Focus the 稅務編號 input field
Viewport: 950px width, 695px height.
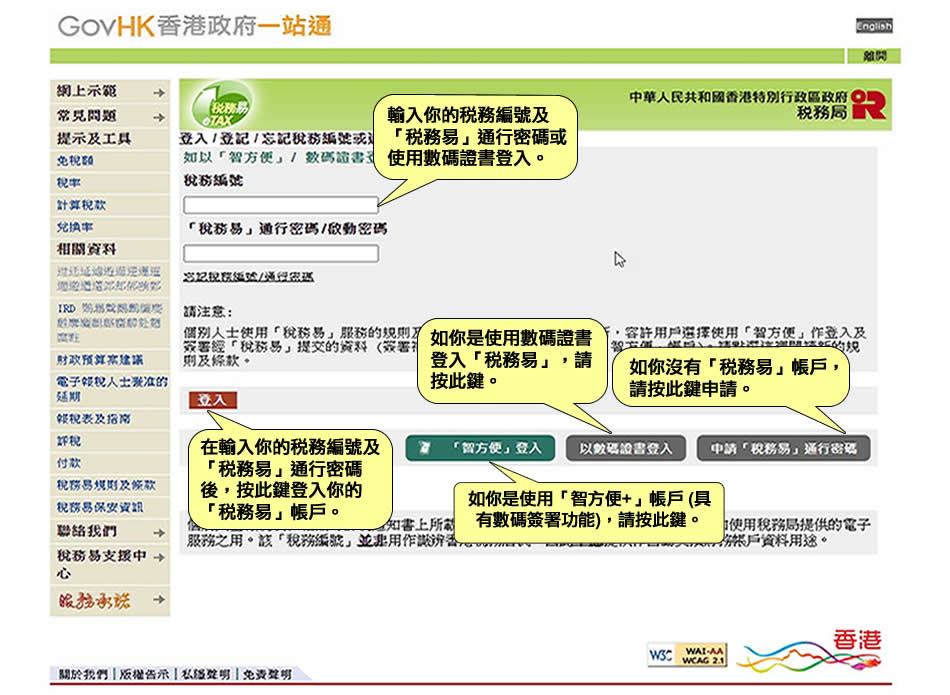coord(281,205)
